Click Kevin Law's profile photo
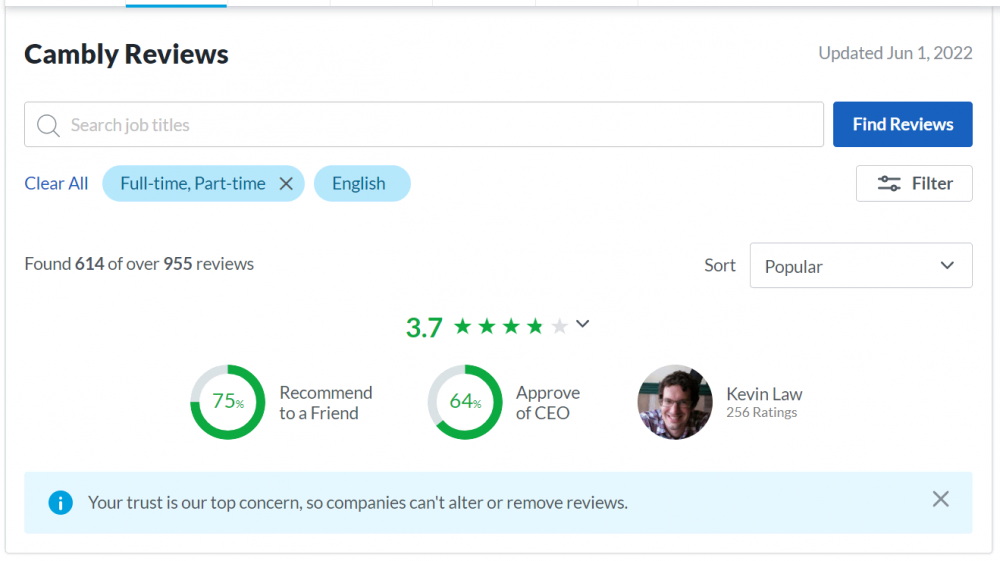The height and width of the screenshot is (561, 1000). click(675, 402)
